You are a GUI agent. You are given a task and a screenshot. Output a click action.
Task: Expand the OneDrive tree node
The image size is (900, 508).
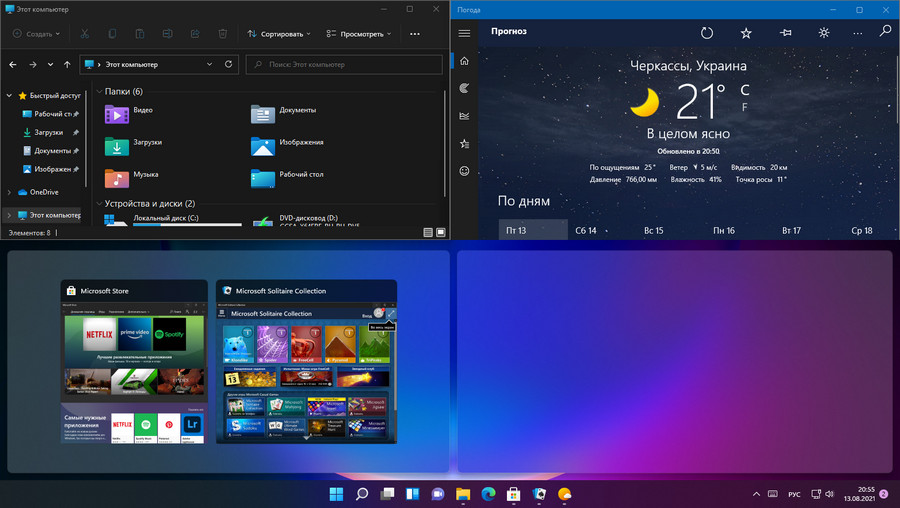click(x=9, y=192)
